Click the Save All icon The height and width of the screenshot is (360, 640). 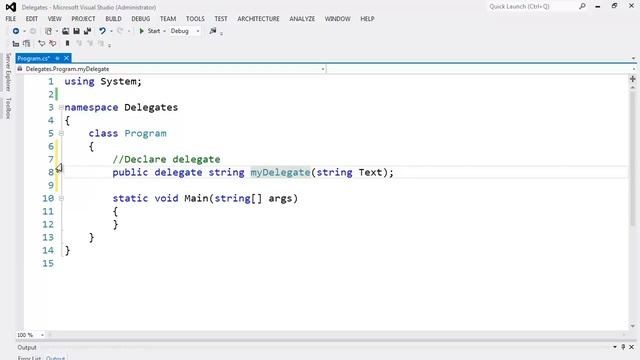coord(87,31)
